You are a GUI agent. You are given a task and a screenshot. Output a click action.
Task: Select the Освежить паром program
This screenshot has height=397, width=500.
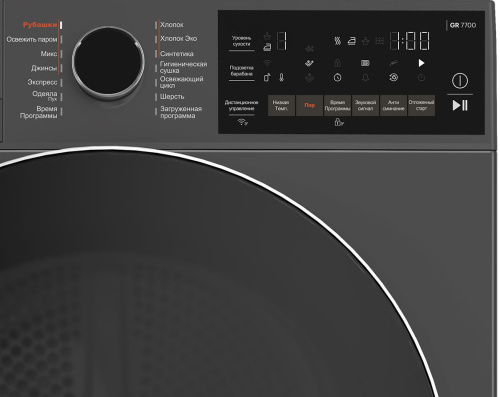click(x=32, y=39)
